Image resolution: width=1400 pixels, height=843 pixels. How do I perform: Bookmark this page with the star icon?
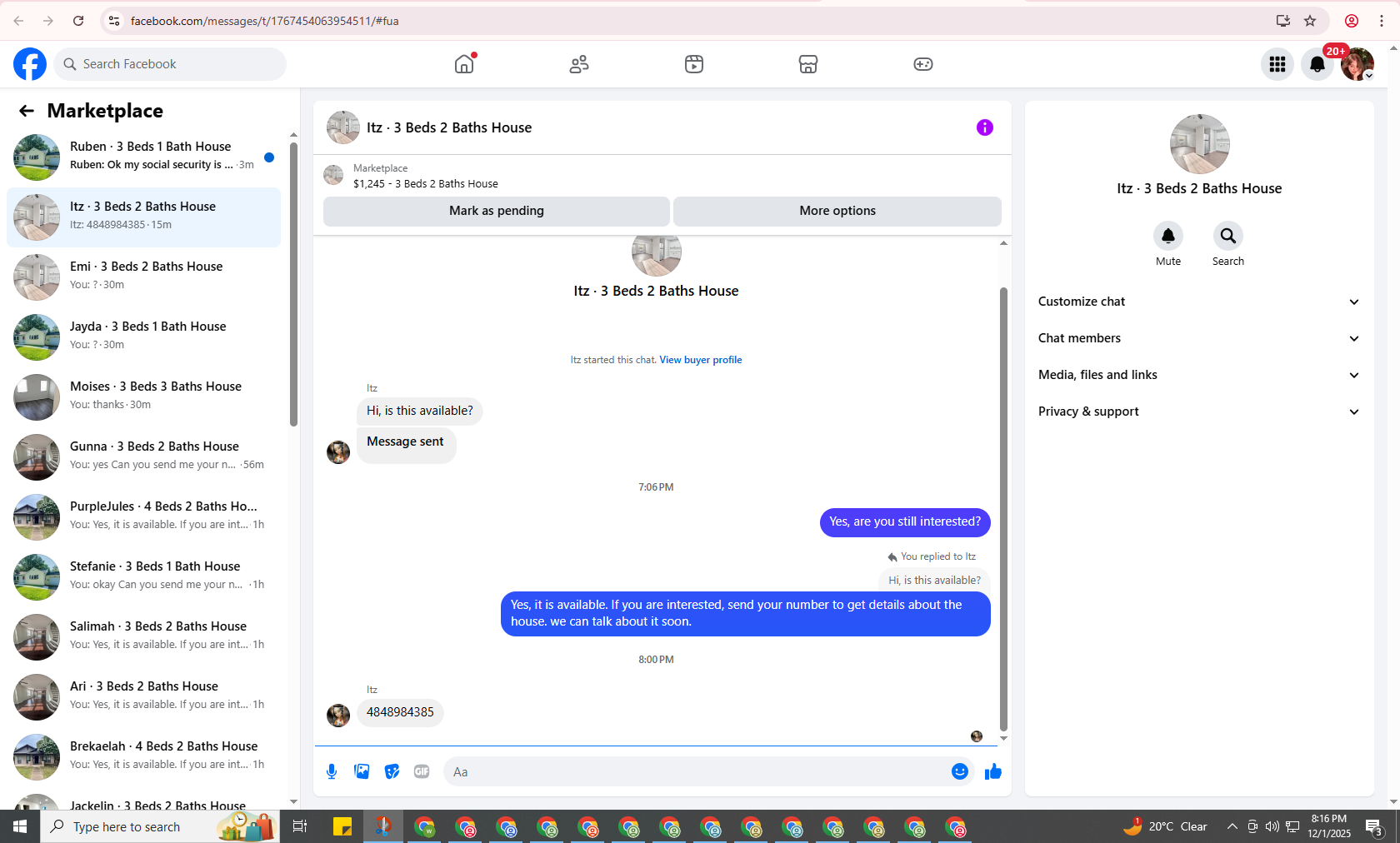click(x=1310, y=21)
